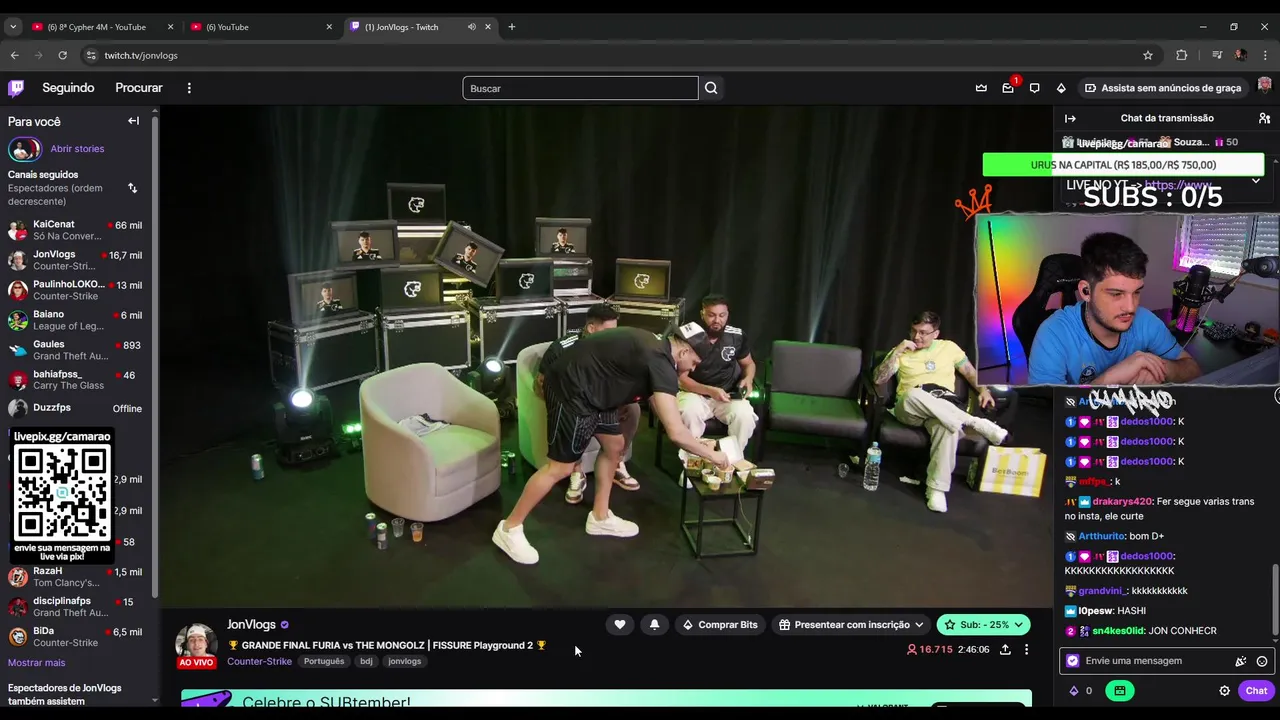
Task: Click the share stream icon
Action: (1005, 650)
